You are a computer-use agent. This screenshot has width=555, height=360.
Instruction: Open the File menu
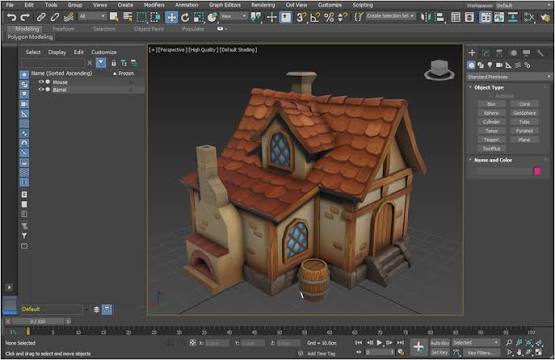[x=10, y=5]
